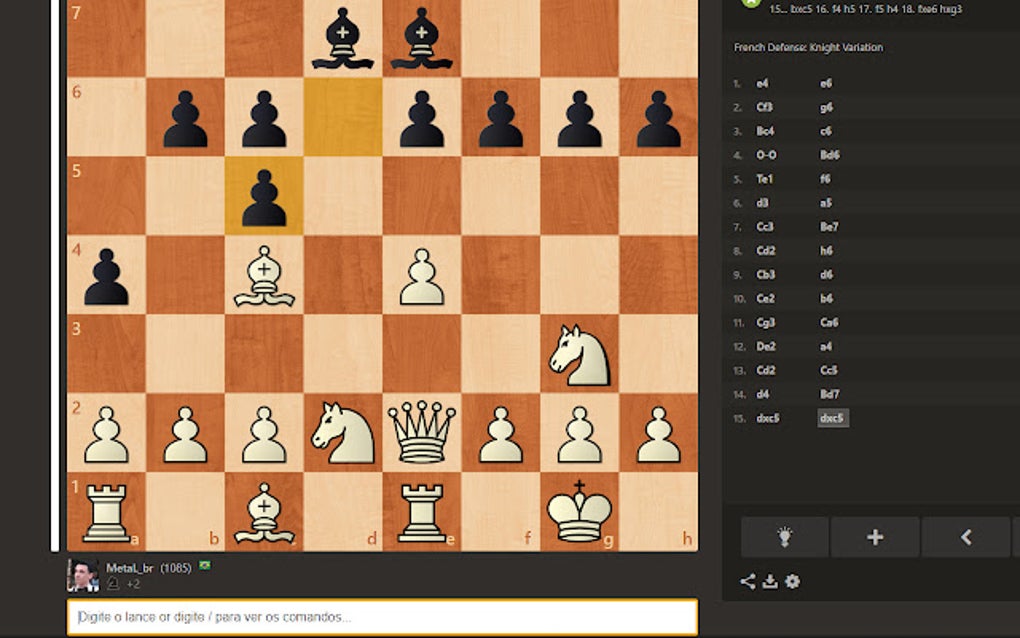Screen dimensions: 1020x638
Task: Click the white rook on e1
Action: click(x=422, y=512)
